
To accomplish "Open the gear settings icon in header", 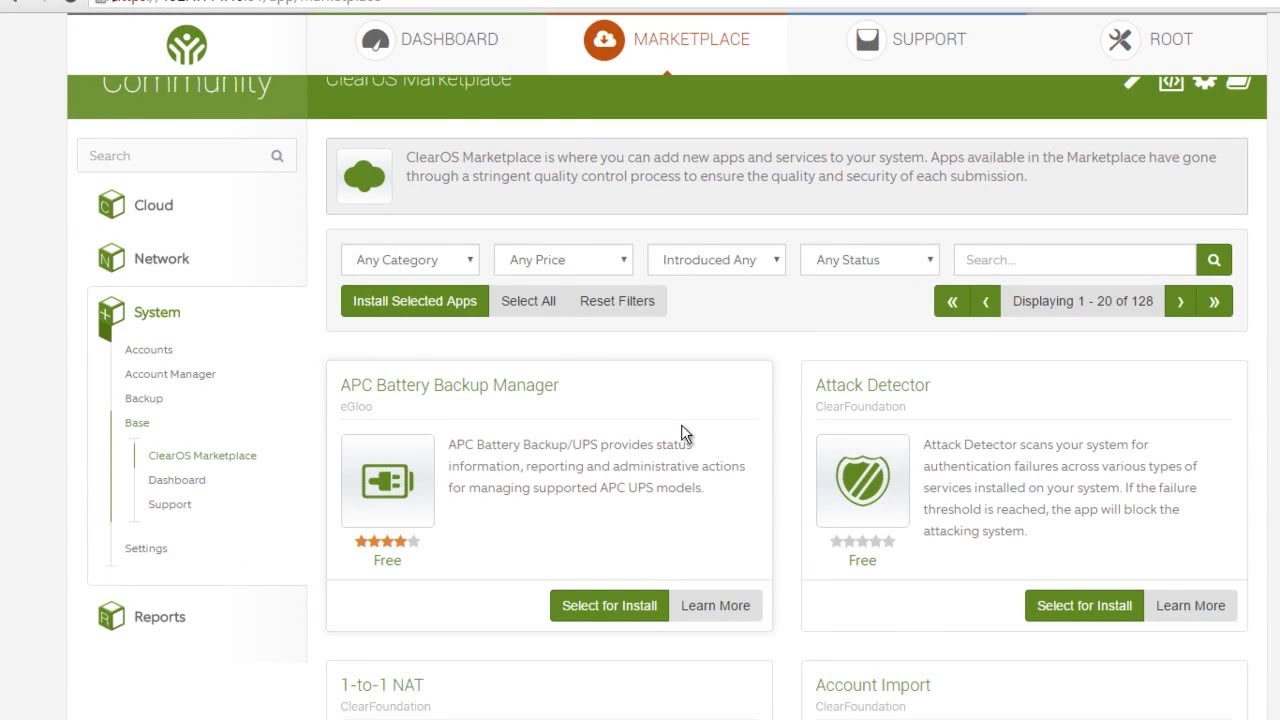I will (1205, 82).
